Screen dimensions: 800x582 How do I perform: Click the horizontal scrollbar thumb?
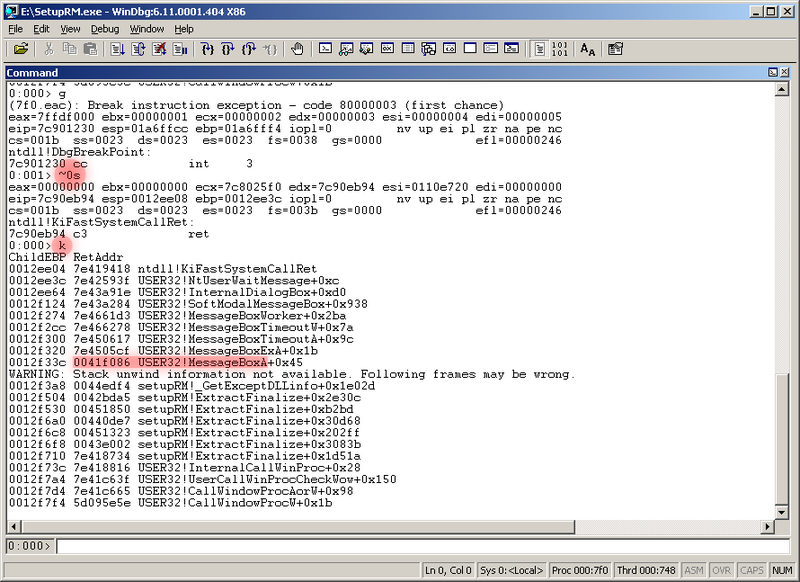298,526
